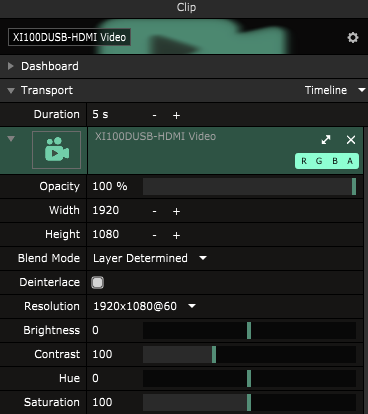Image resolution: width=368 pixels, height=414 pixels.
Task: Click the Opacity slider bar
Action: pyautogui.click(x=249, y=186)
